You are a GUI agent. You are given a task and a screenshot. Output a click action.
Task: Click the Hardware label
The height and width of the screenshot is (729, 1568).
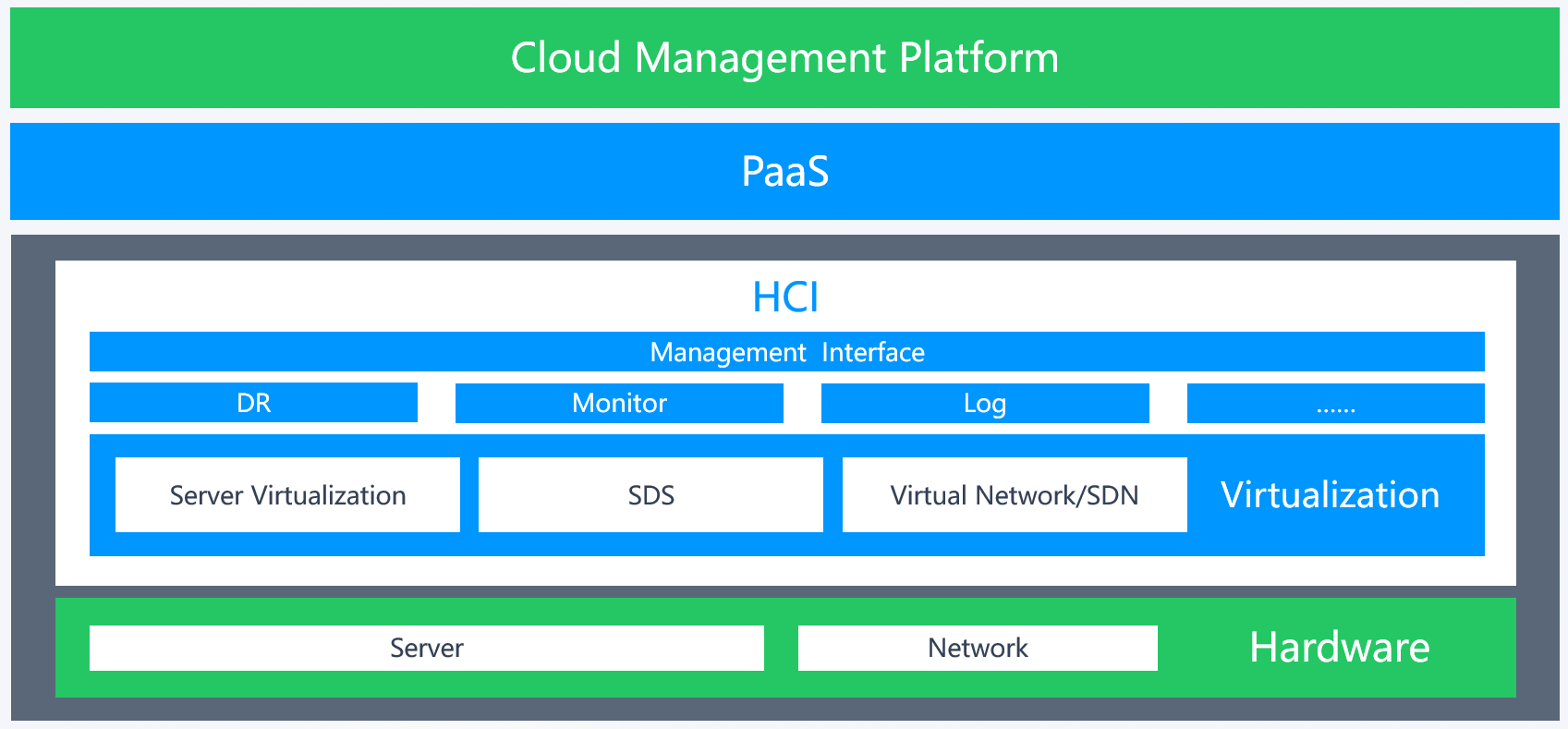coord(1340,647)
